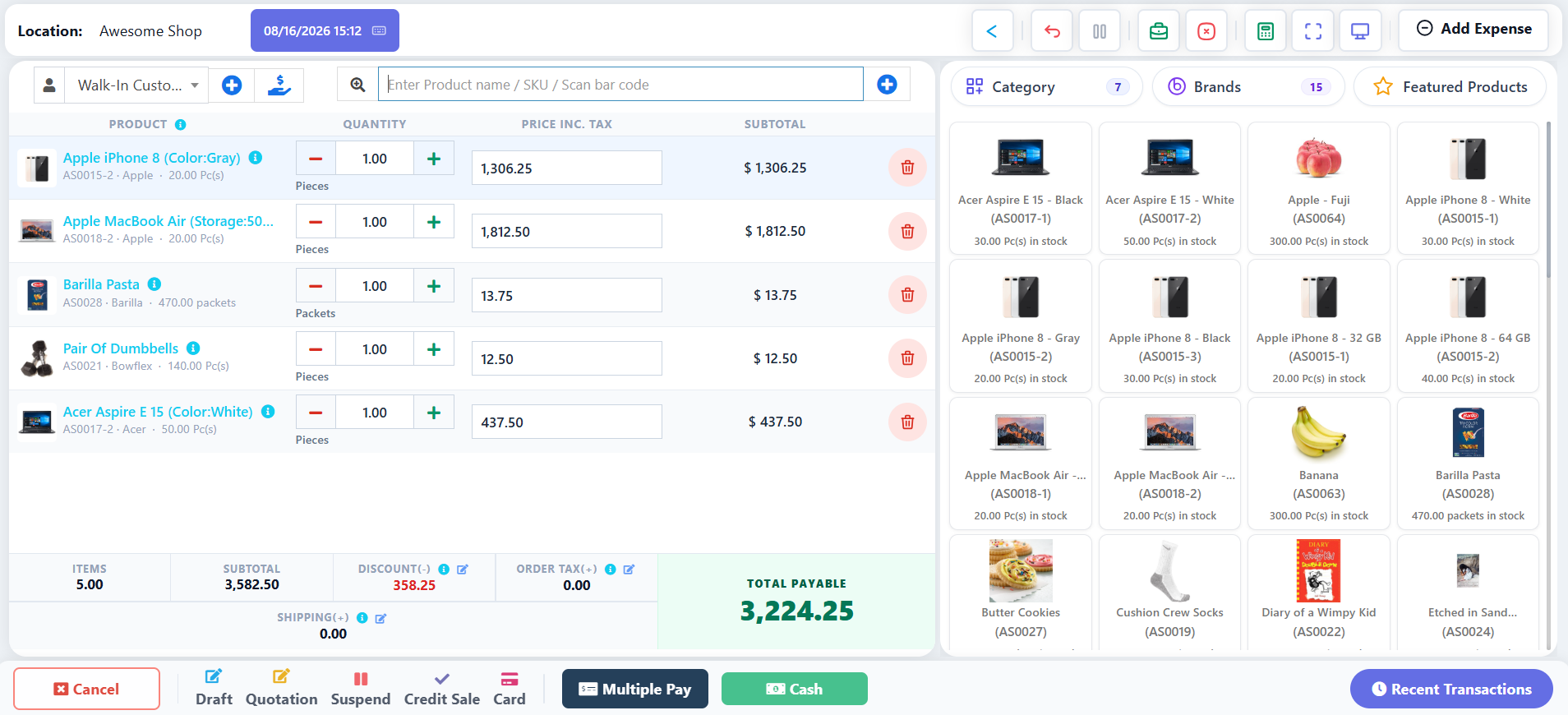
Task: Cancel the current sale
Action: 86,689
